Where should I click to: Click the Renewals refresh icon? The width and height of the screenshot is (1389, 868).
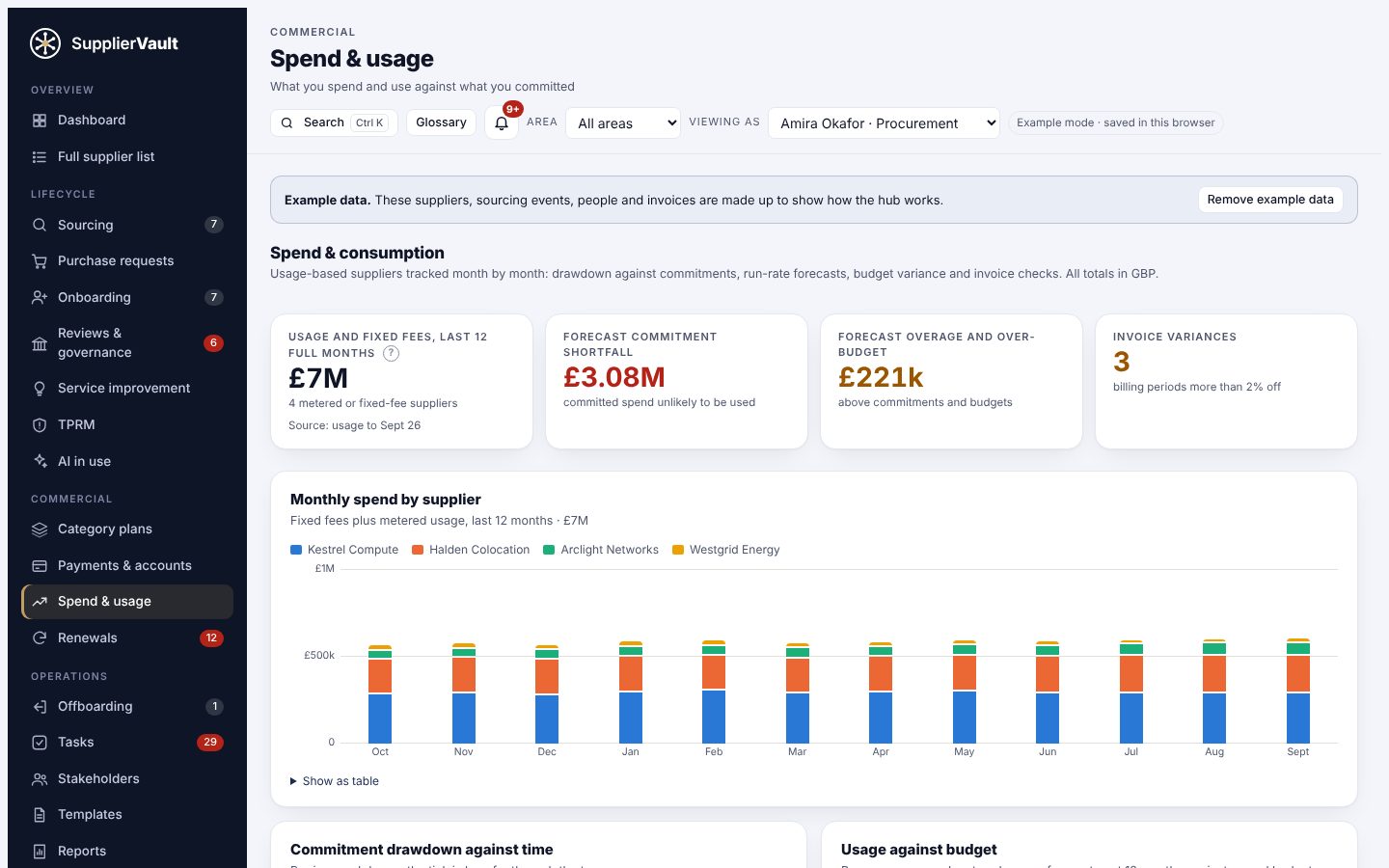[x=40, y=638]
